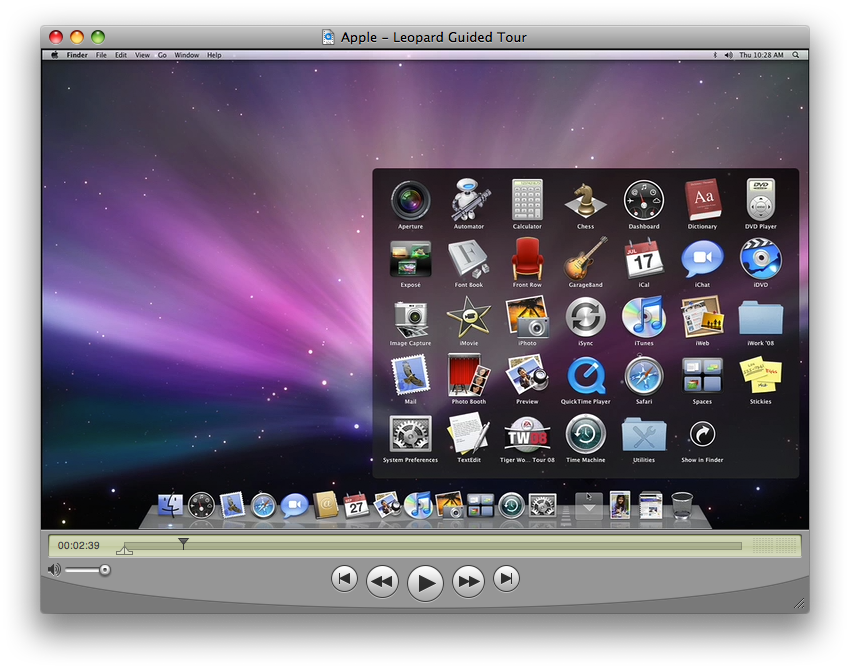850x669 pixels.
Task: Open the Dictionary app icon
Action: click(702, 199)
